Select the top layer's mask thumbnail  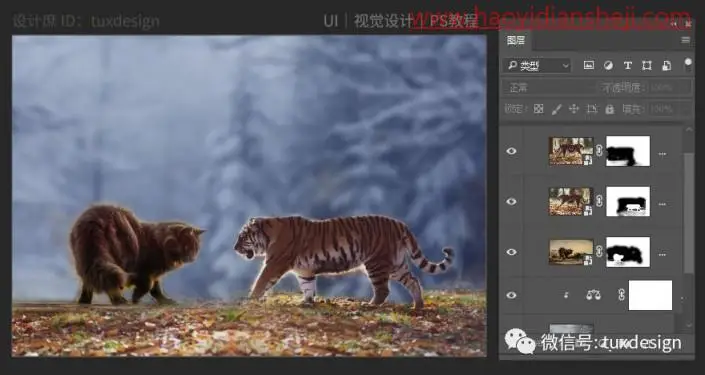(x=628, y=151)
